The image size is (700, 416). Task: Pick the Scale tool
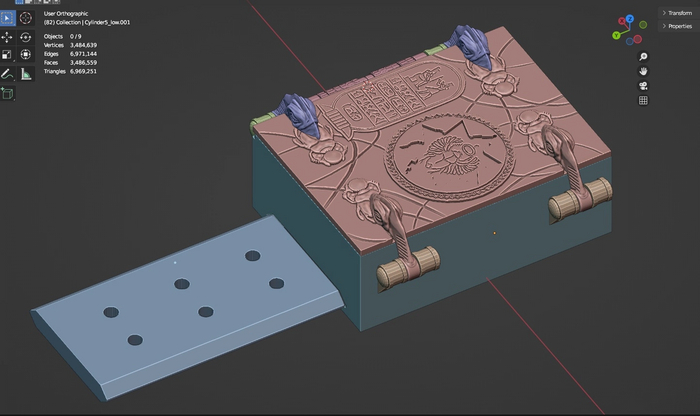7,54
